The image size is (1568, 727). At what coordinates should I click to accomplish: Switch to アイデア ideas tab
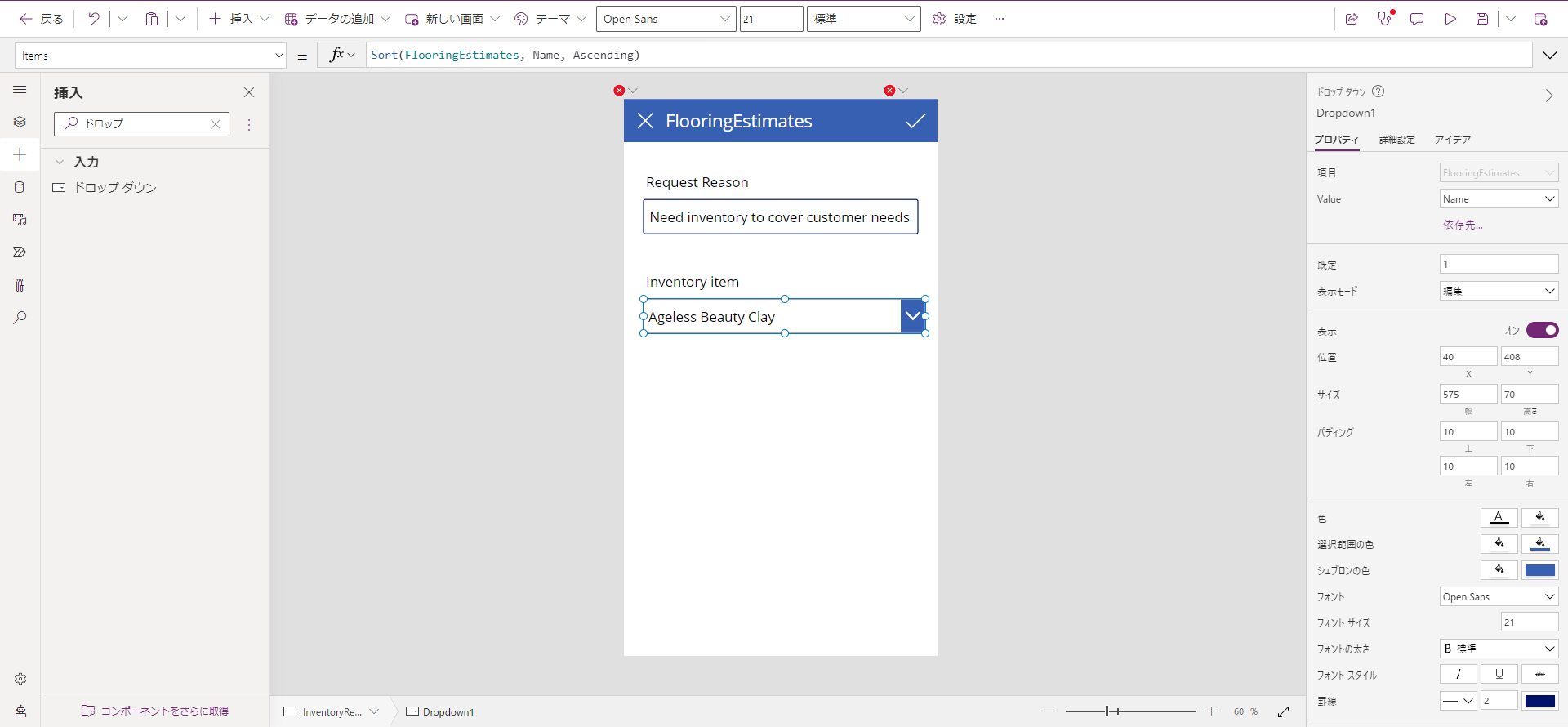click(x=1453, y=140)
